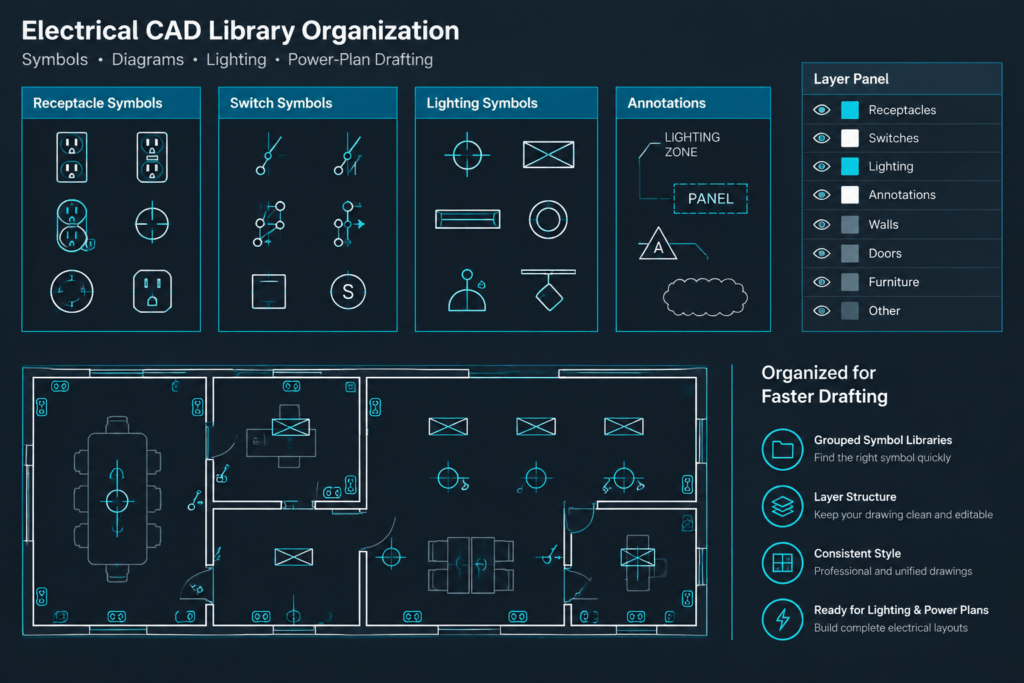Select the crosshair ceiling light symbol
1024x683 pixels.
coord(467,155)
